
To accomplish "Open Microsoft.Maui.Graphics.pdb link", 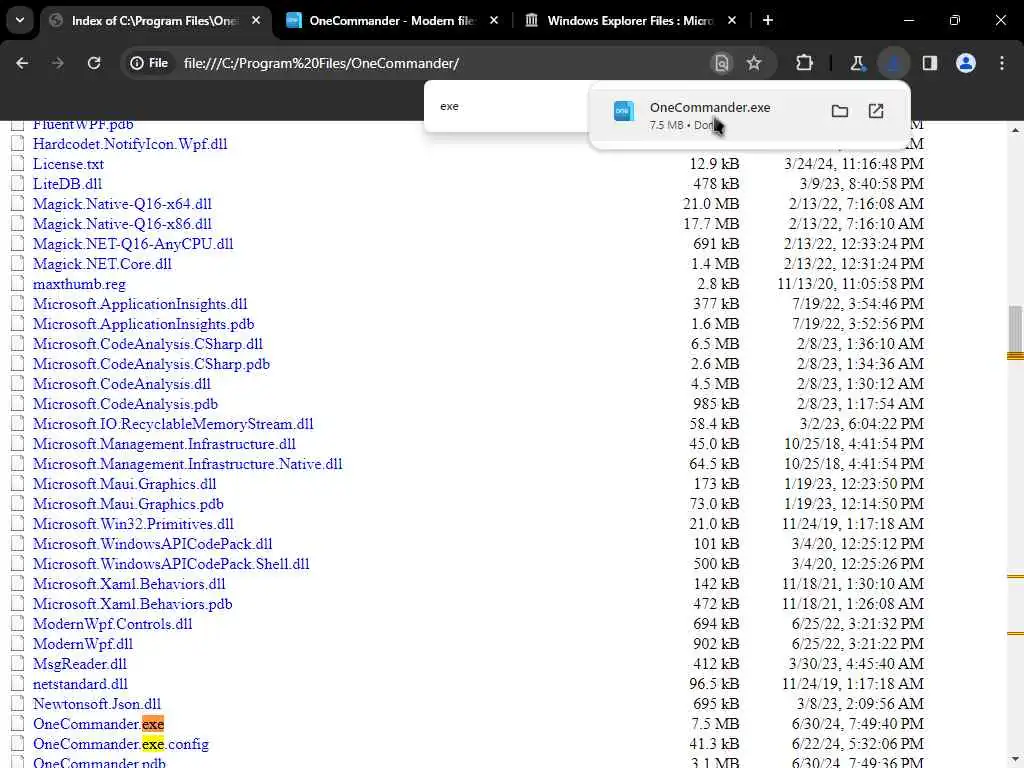I will (x=128, y=504).
